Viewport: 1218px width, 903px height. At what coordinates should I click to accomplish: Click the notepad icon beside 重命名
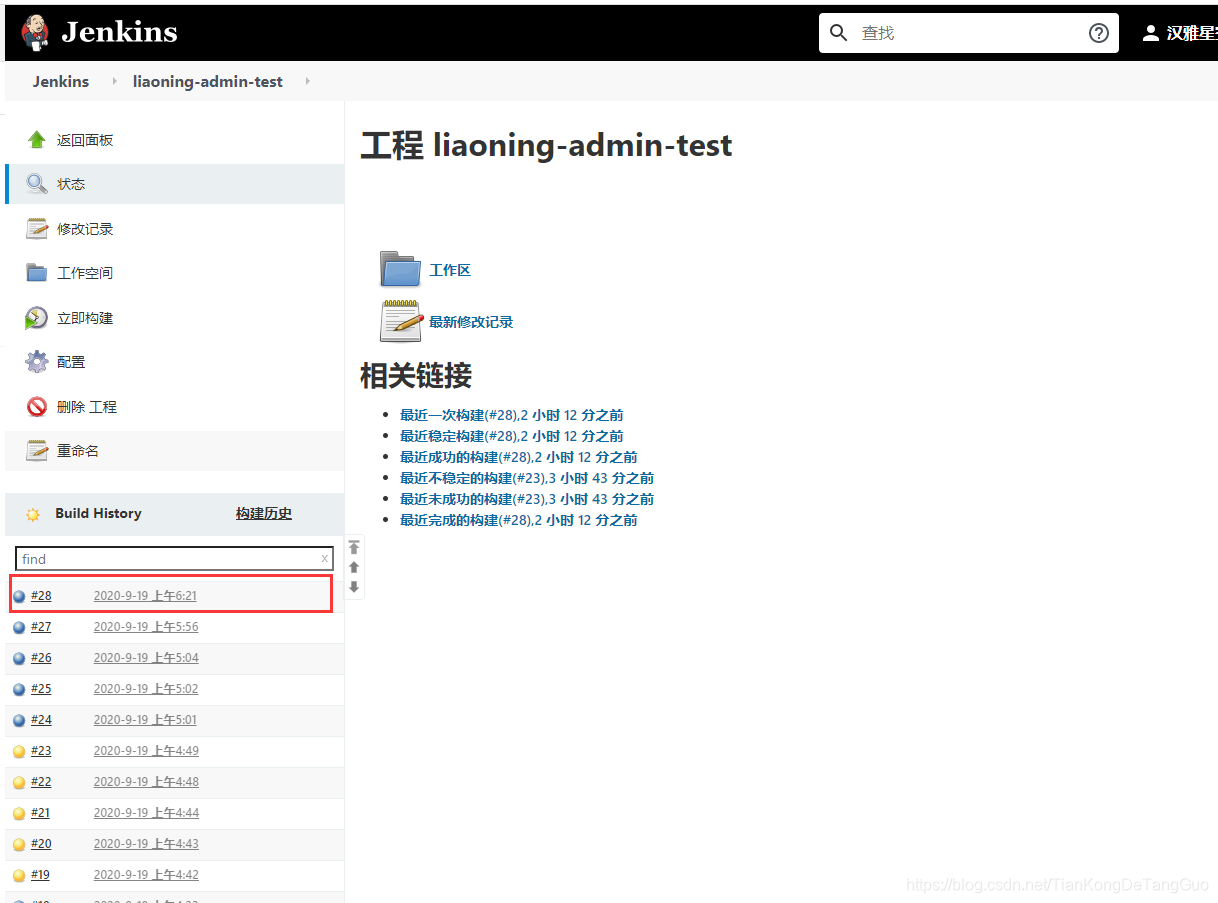click(37, 451)
